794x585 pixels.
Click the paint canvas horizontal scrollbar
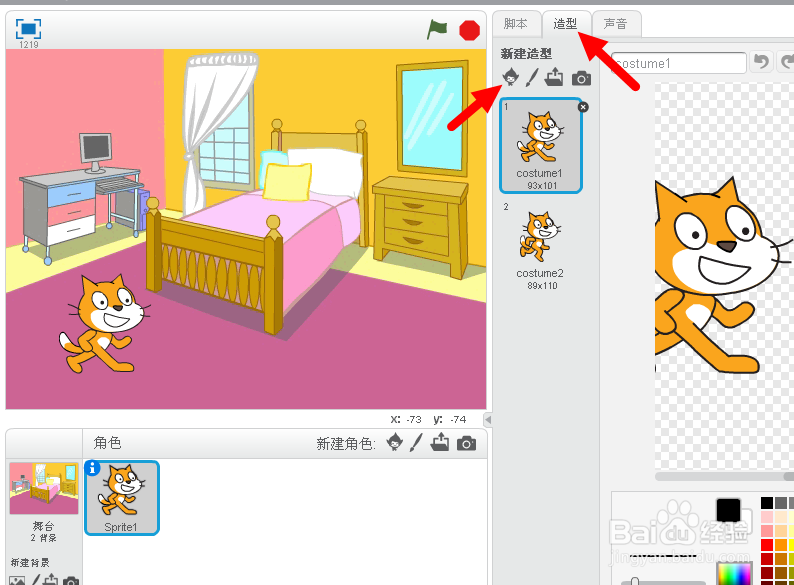point(724,476)
